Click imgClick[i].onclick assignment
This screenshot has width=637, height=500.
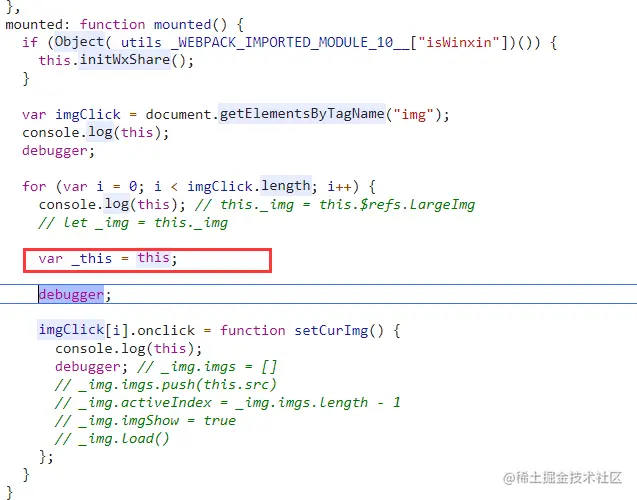[117, 330]
